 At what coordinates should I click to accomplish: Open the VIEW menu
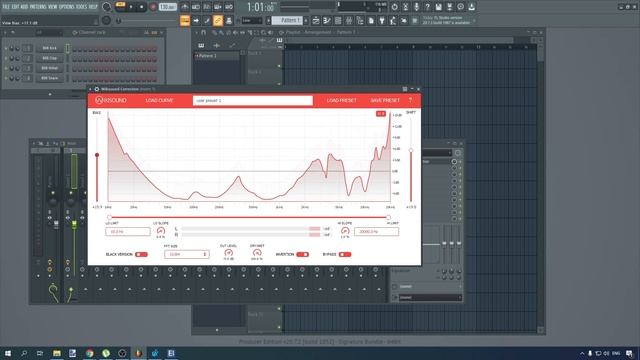click(53, 7)
